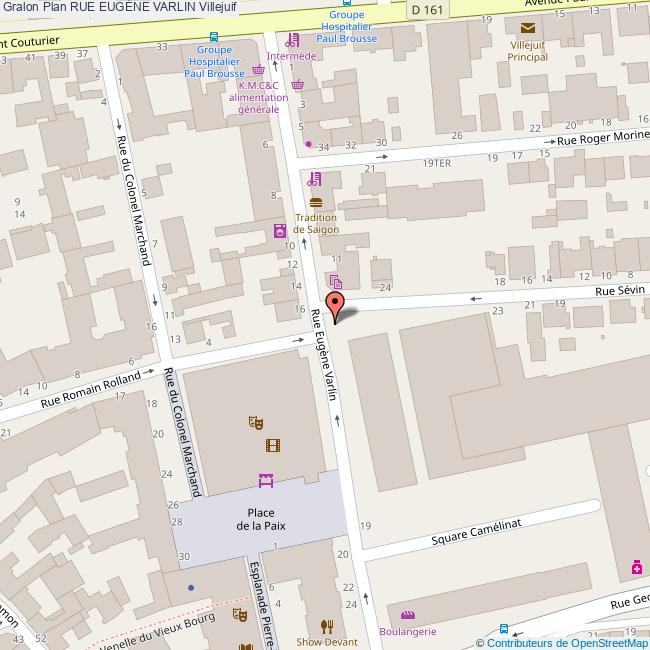This screenshot has width=650, height=650.
Task: Click the Place de la Paix label
Action: point(261,518)
